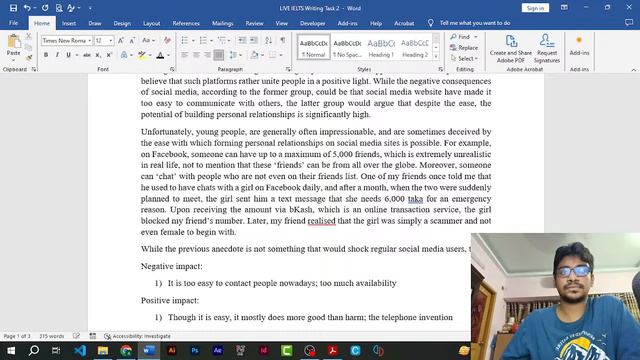Open File Explorer from the taskbar
The height and width of the screenshot is (360, 640).
(103, 350)
